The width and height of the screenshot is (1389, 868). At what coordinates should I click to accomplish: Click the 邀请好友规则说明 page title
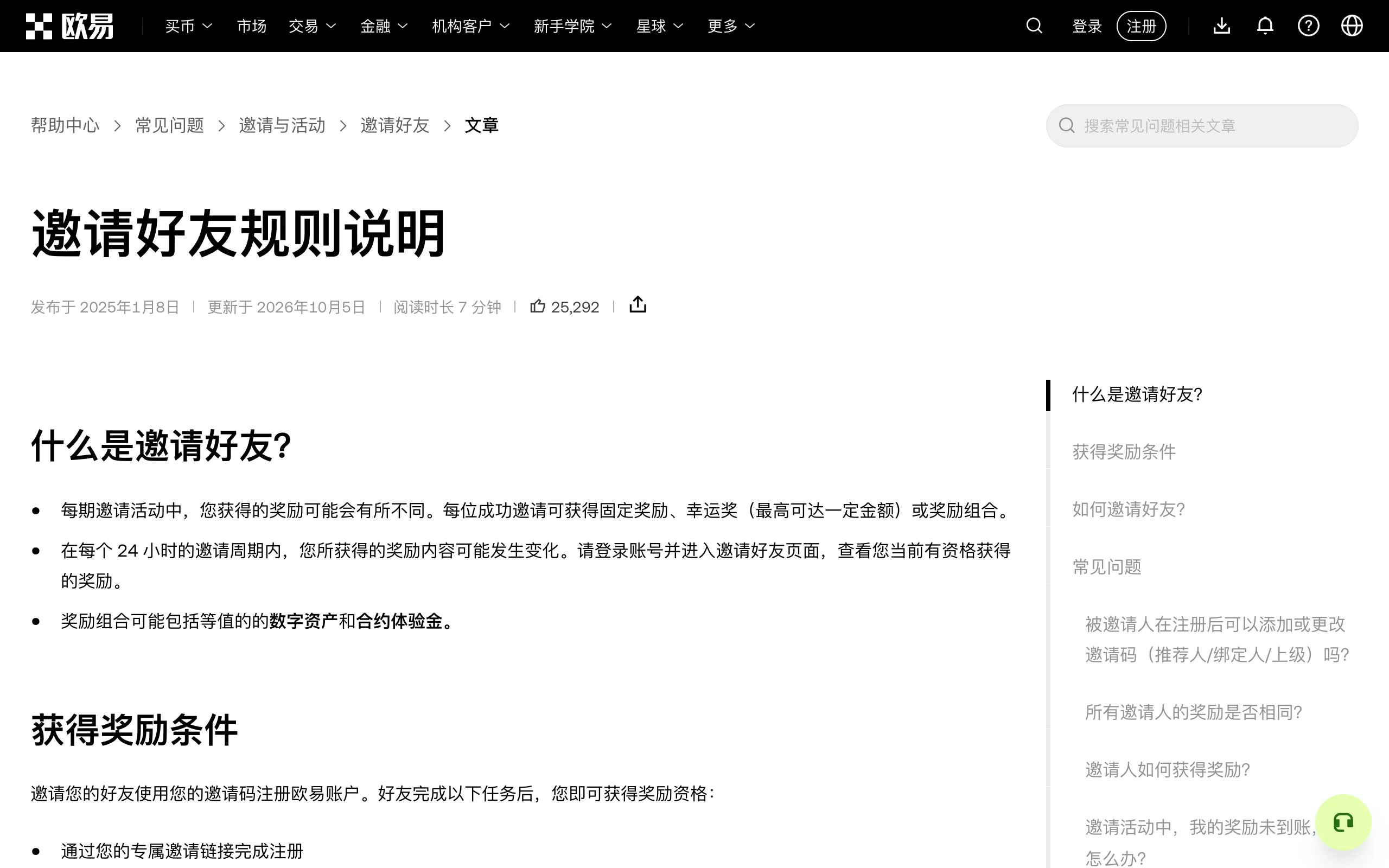238,234
